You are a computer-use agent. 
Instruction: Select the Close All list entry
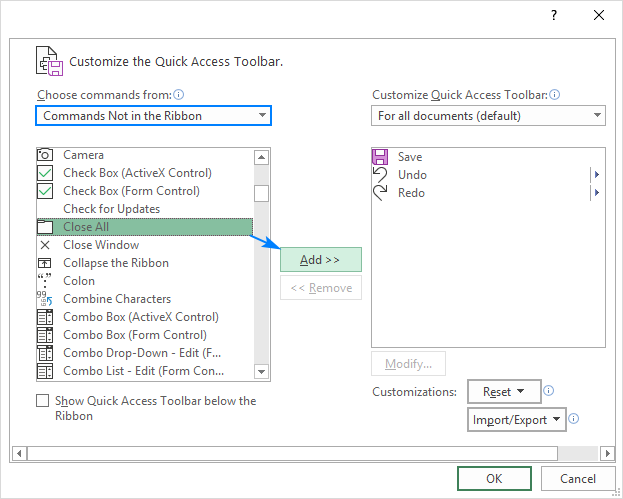144,227
